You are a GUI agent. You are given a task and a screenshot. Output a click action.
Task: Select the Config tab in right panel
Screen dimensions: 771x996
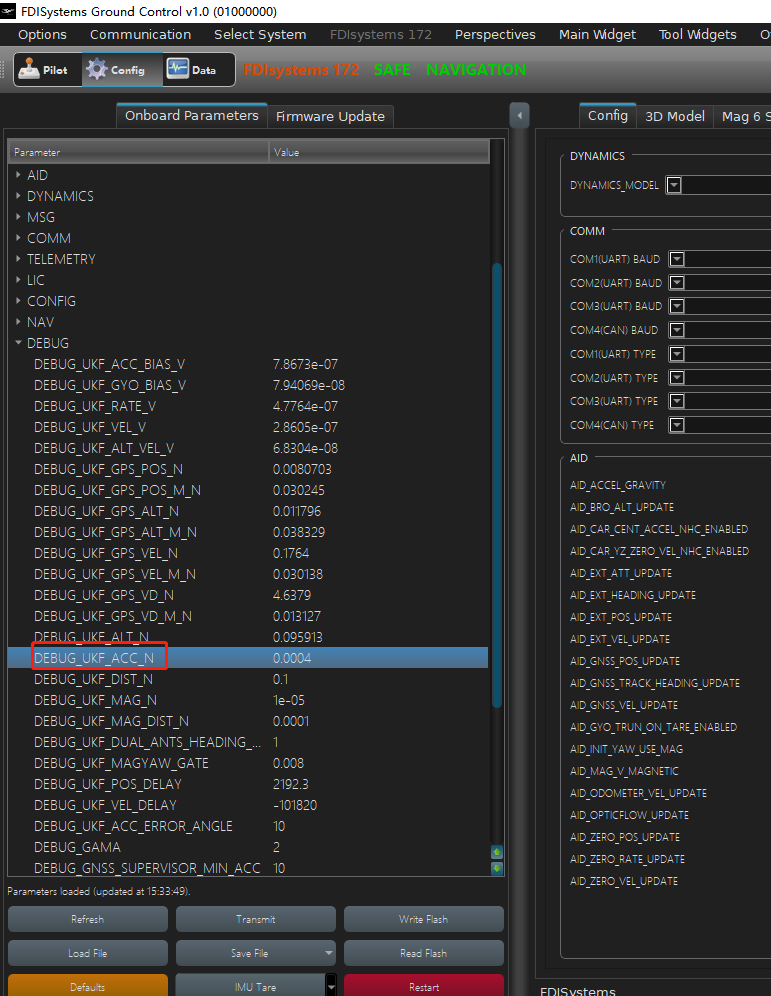[x=608, y=116]
